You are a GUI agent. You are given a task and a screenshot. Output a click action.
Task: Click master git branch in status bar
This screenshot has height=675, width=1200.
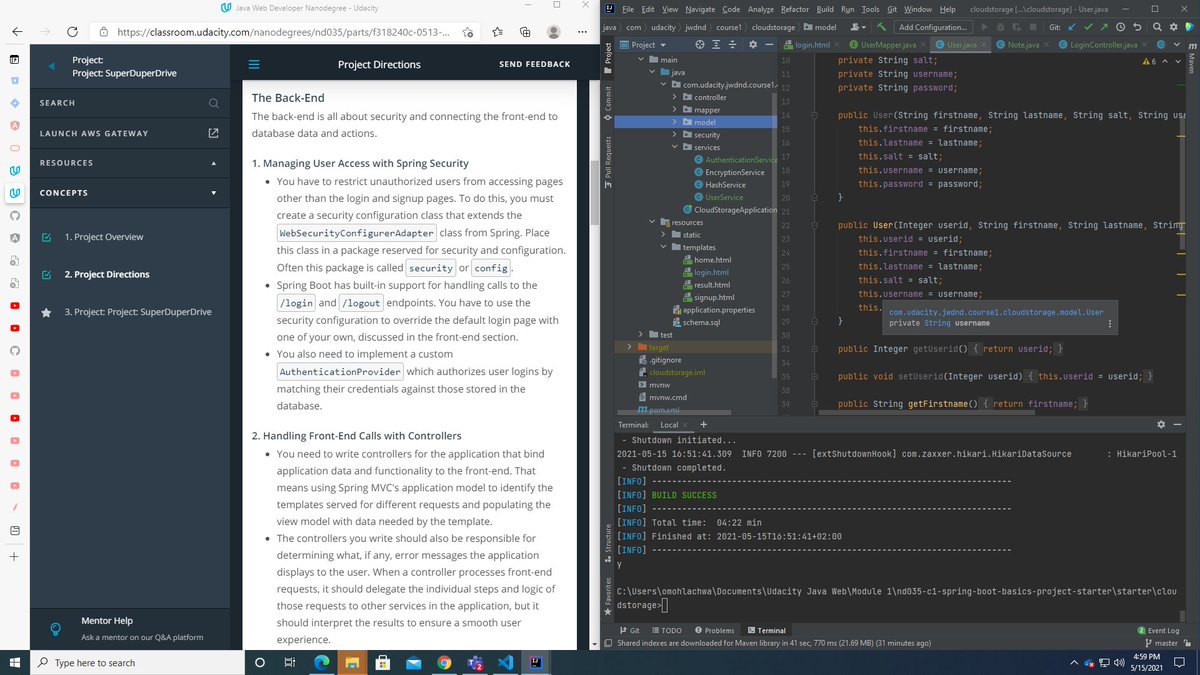pos(1163,643)
